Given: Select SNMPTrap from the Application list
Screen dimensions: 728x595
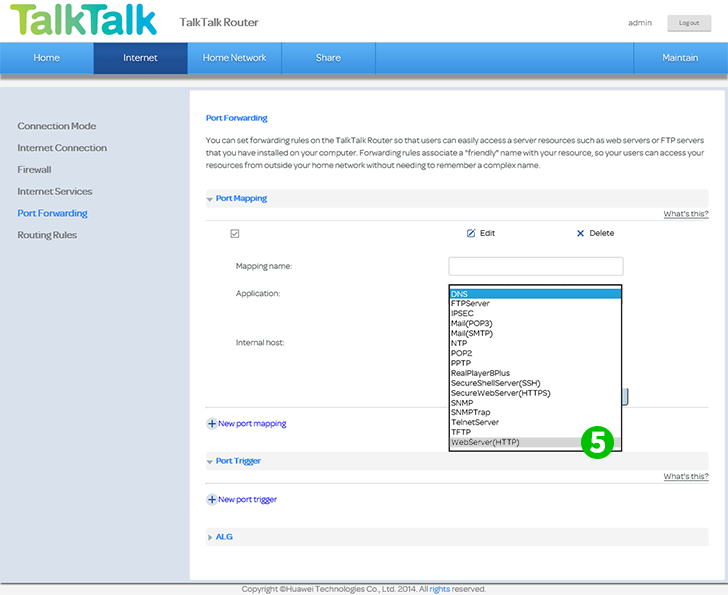Looking at the screenshot, I should point(535,412).
